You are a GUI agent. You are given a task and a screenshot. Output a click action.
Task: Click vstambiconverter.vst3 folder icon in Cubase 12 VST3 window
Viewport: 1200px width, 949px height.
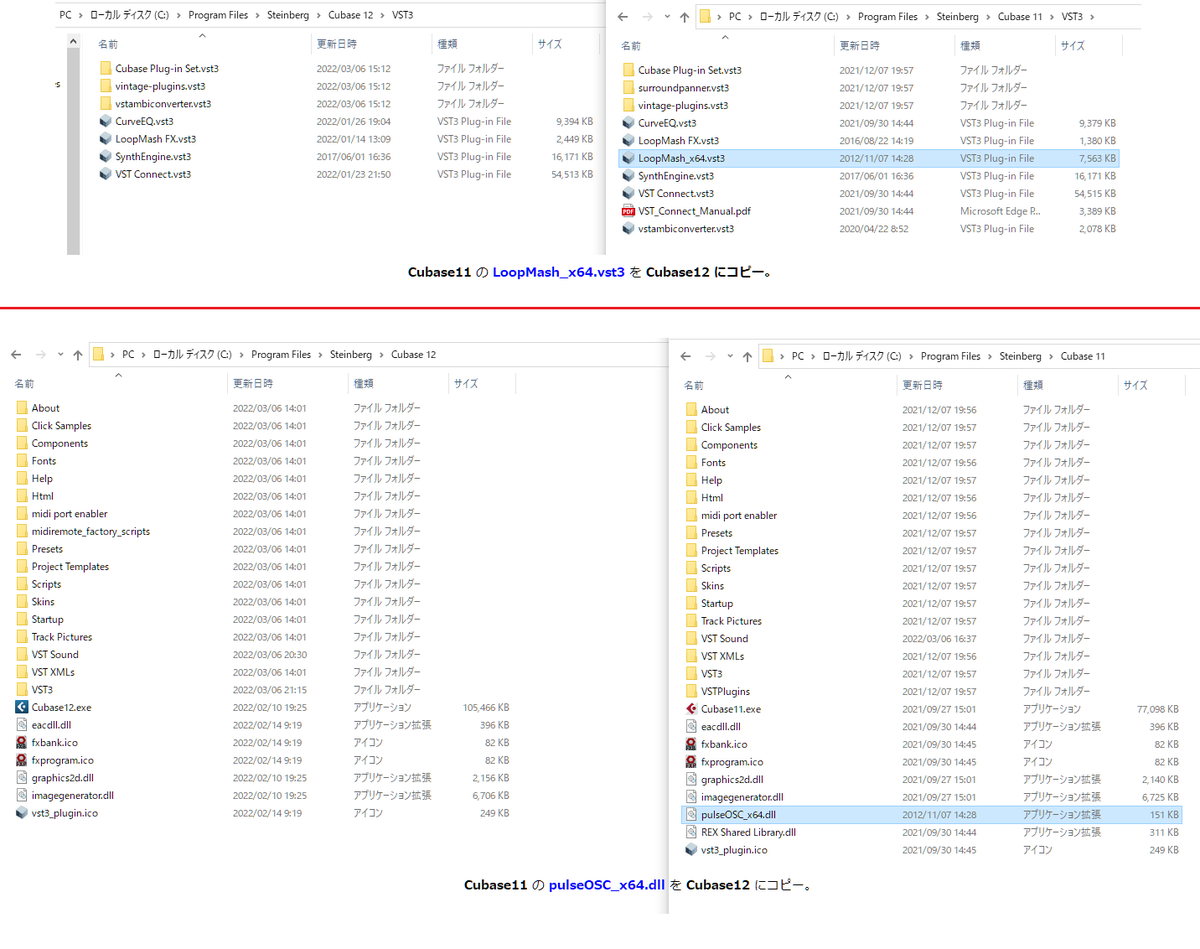(106, 104)
